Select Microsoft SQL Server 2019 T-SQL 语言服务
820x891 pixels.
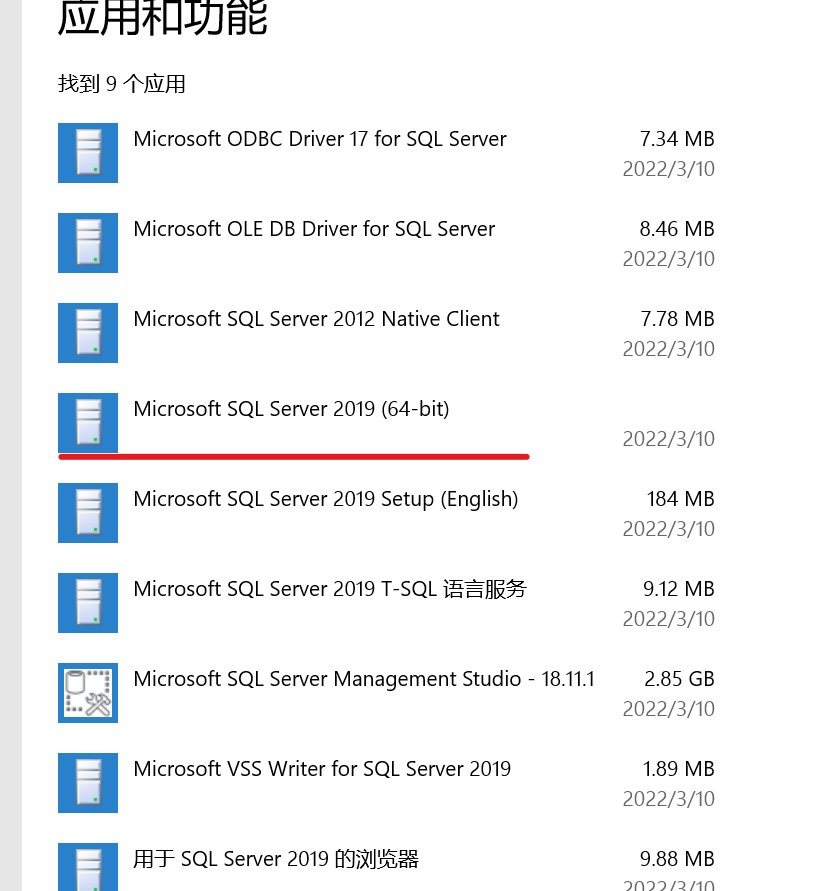pyautogui.click(x=330, y=589)
